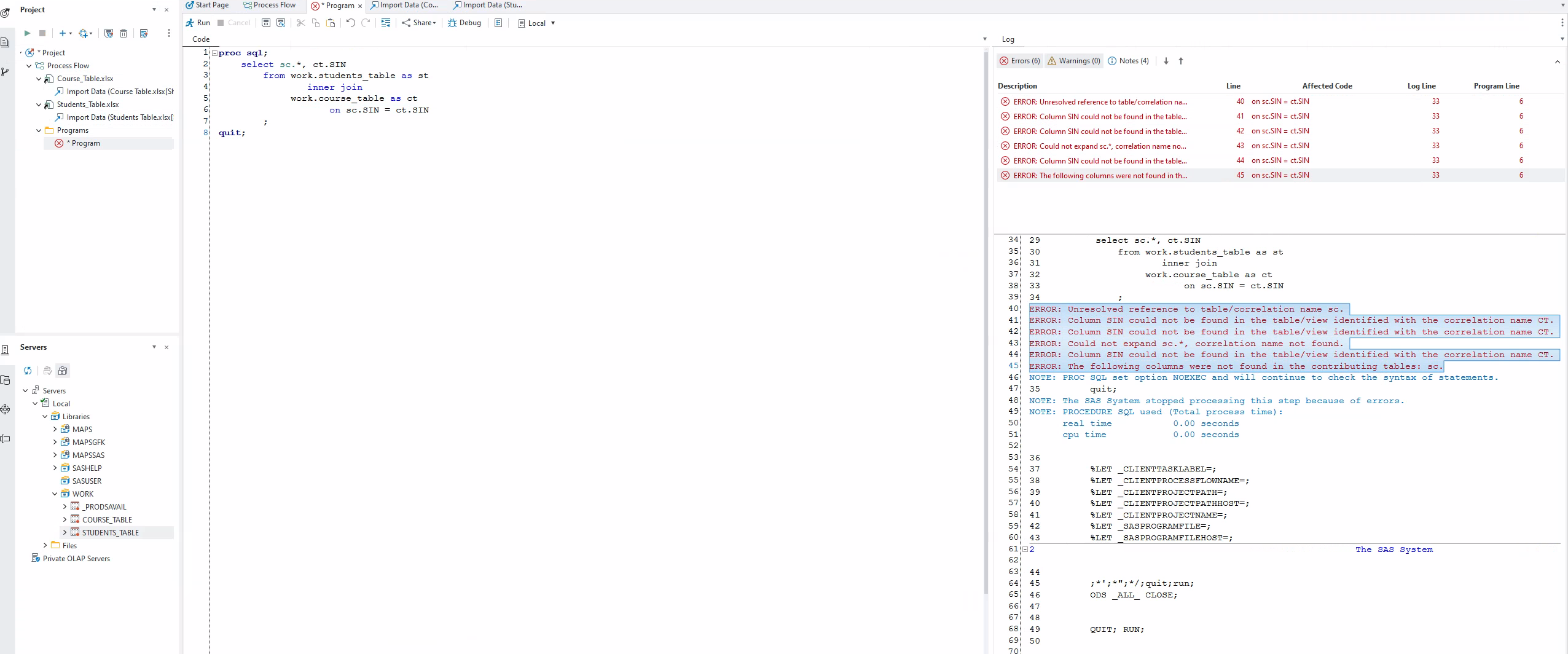The height and width of the screenshot is (654, 1568).
Task: Toggle the Warnings (0) filter
Action: 1073,61
